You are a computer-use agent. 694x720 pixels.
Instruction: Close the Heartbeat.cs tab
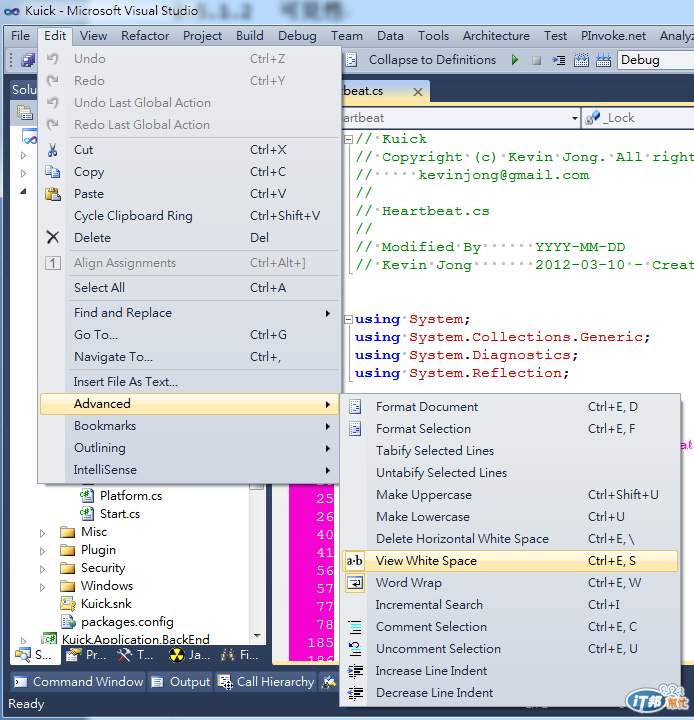pos(418,92)
